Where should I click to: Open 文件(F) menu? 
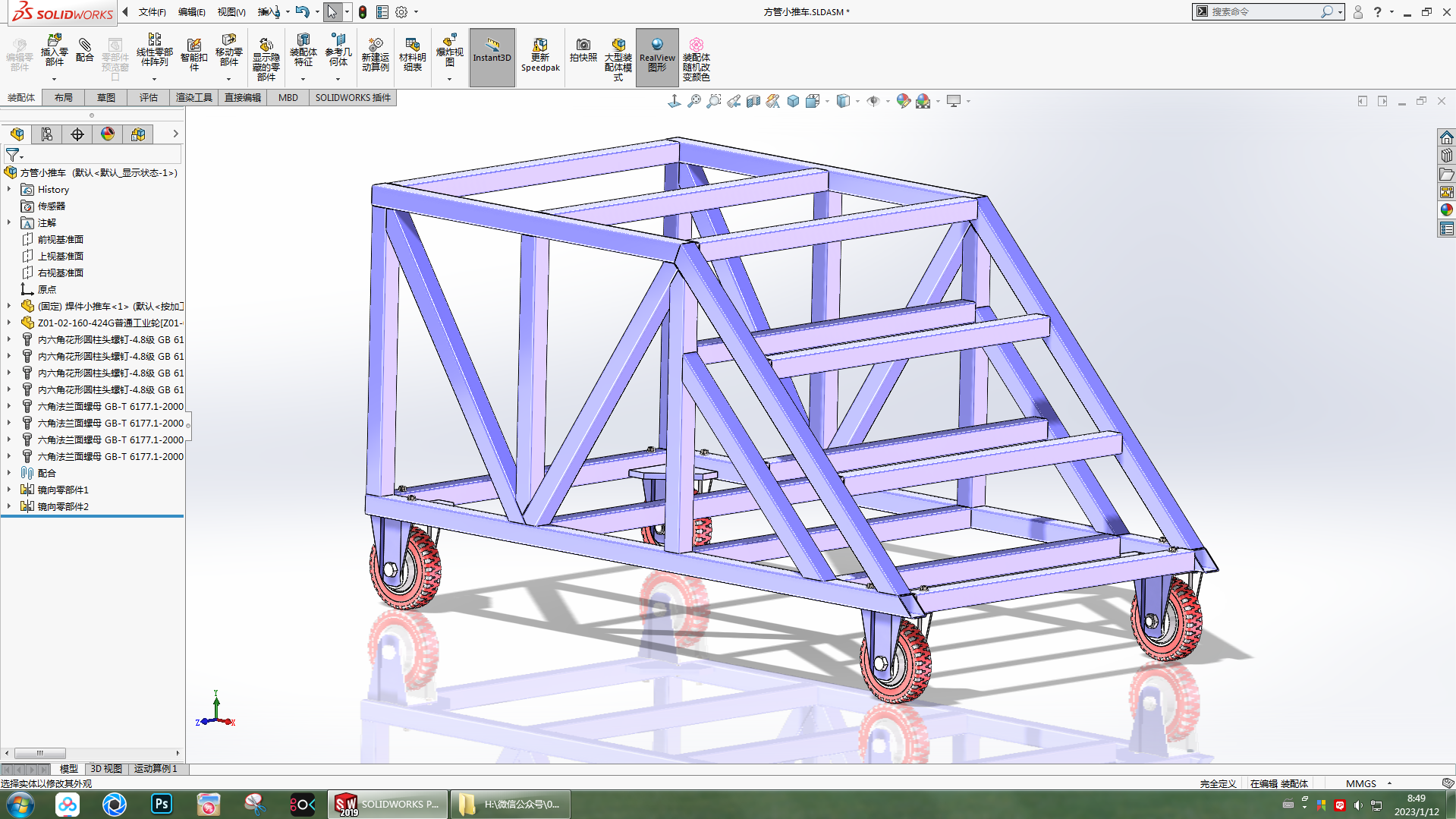[x=152, y=12]
